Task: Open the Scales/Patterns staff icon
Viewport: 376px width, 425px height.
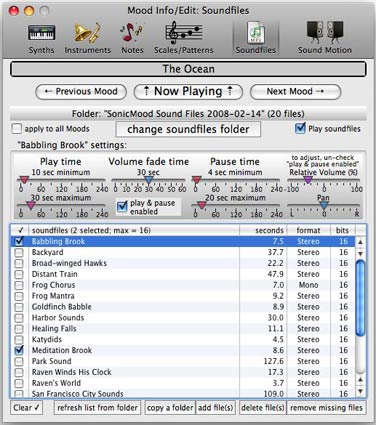Action: (x=184, y=32)
